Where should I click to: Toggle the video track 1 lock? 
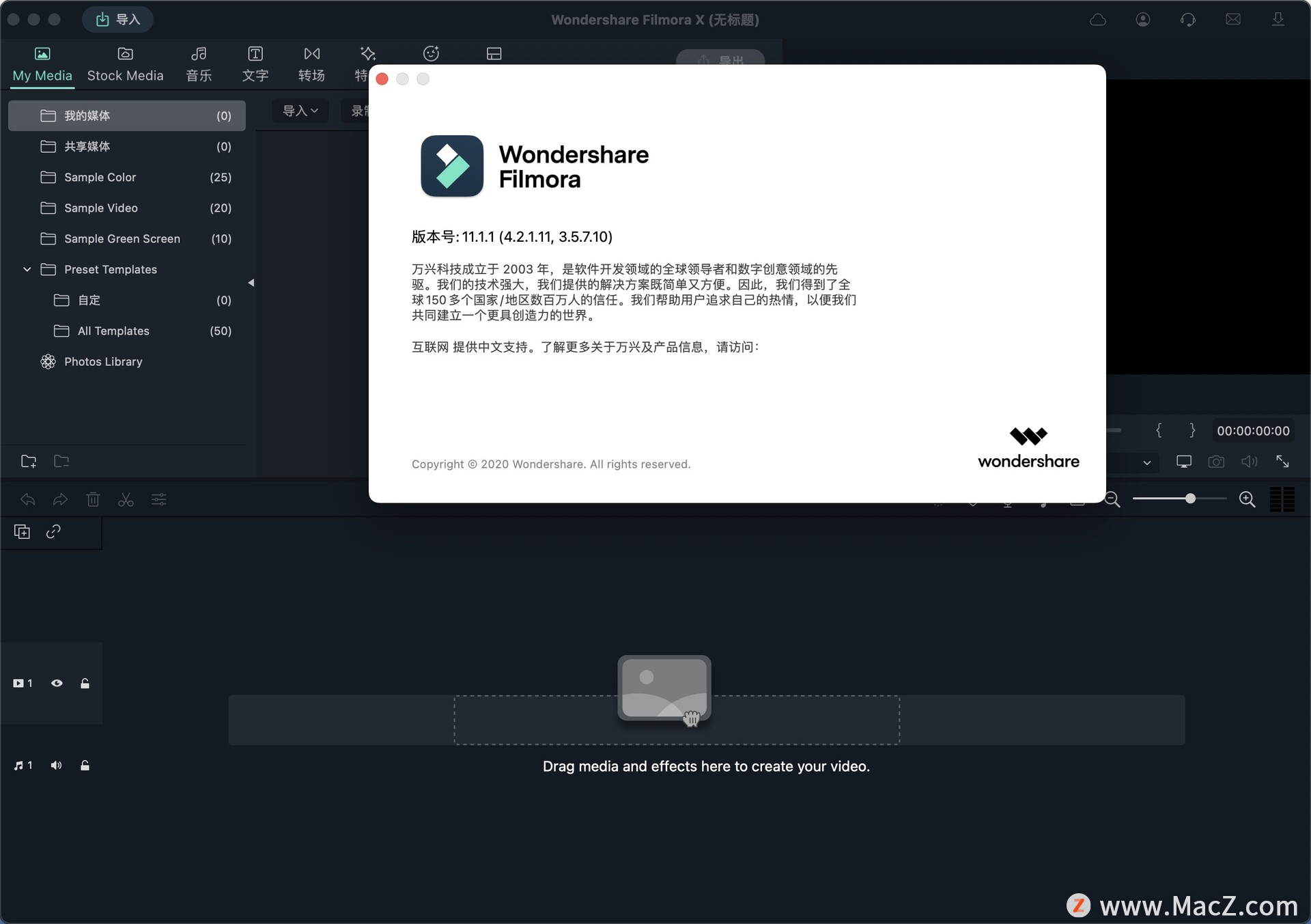pos(85,683)
